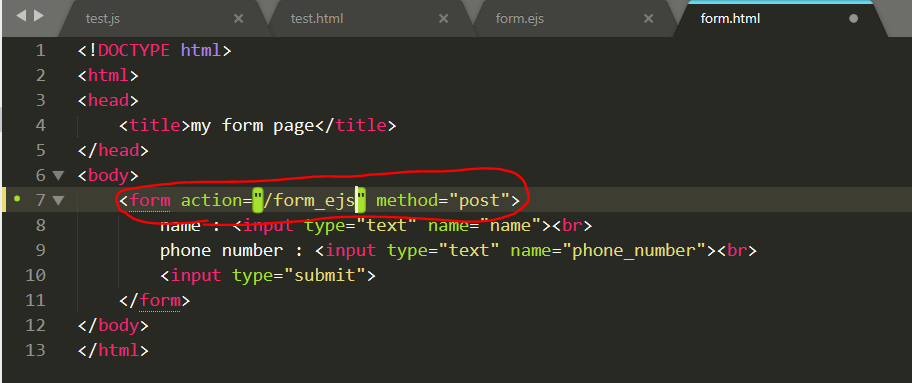Click the closing html tag on line 13

[x=113, y=350]
